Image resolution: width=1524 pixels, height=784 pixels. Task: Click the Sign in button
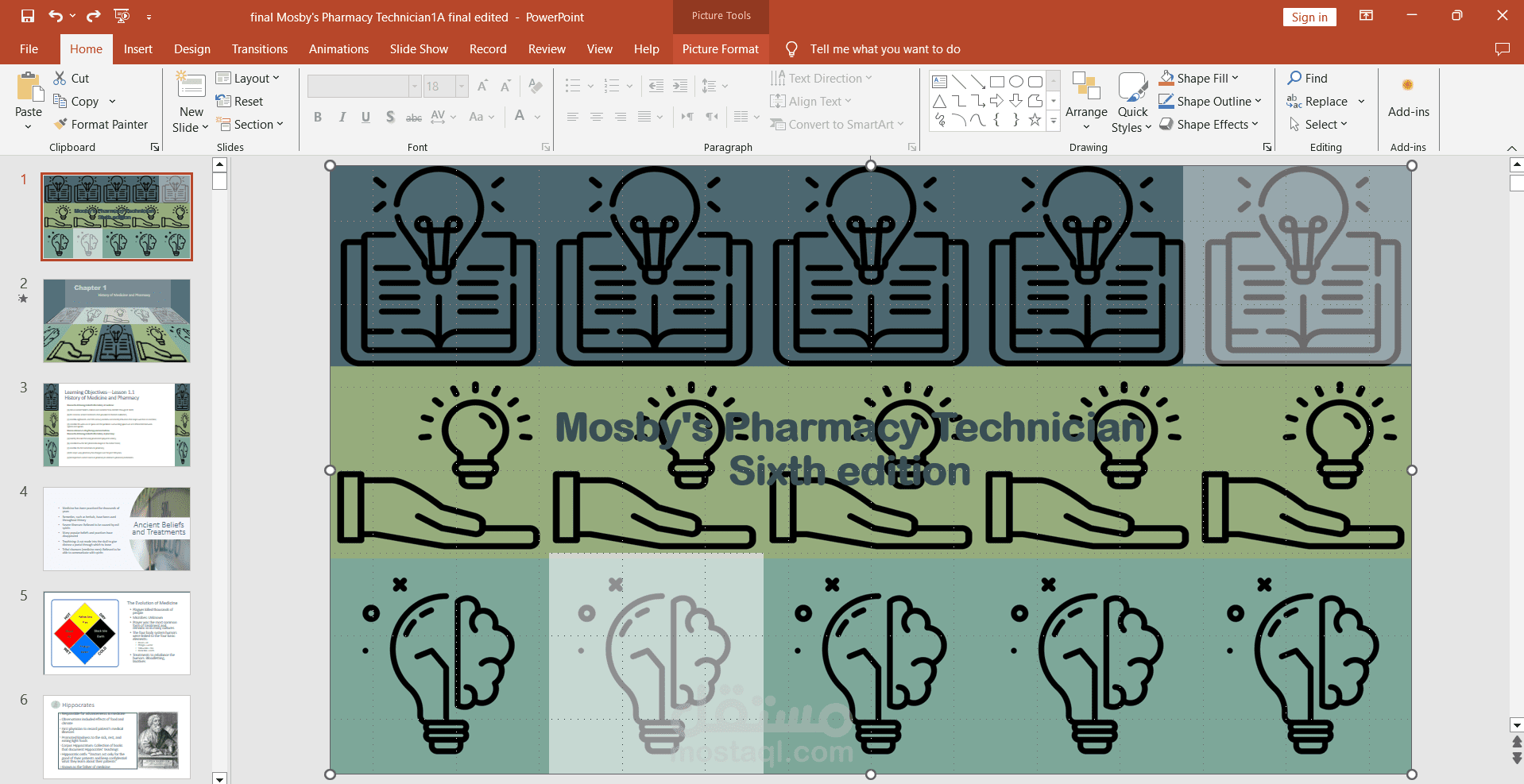(x=1309, y=17)
